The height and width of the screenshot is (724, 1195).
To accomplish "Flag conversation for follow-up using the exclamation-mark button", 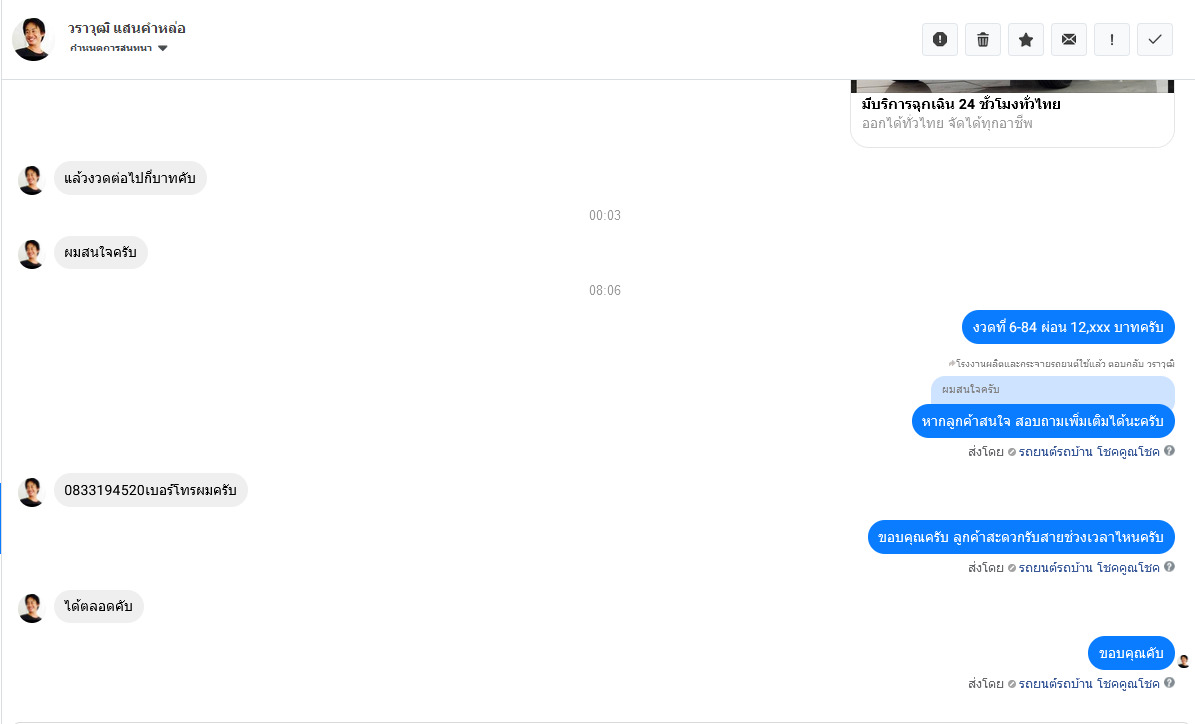I will pos(1112,40).
